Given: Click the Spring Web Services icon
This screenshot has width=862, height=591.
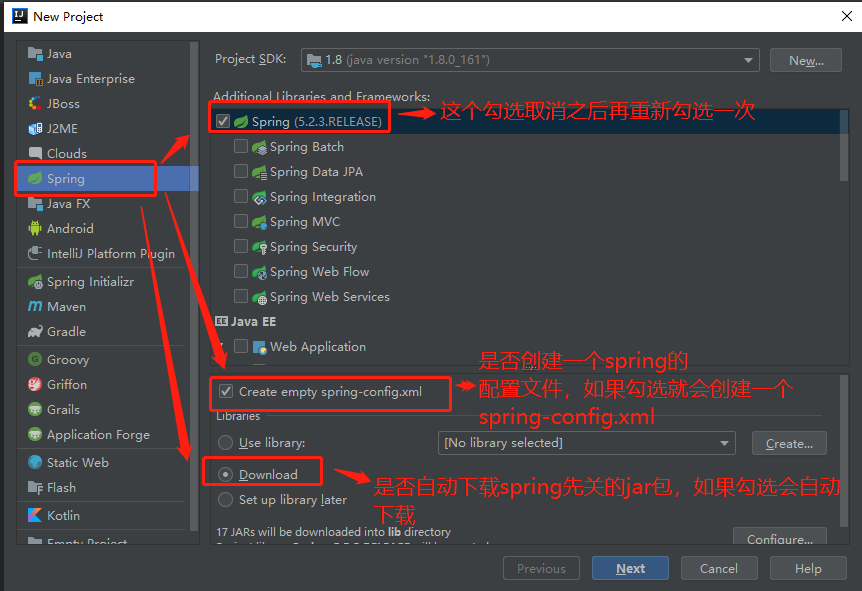Looking at the screenshot, I should (x=259, y=297).
